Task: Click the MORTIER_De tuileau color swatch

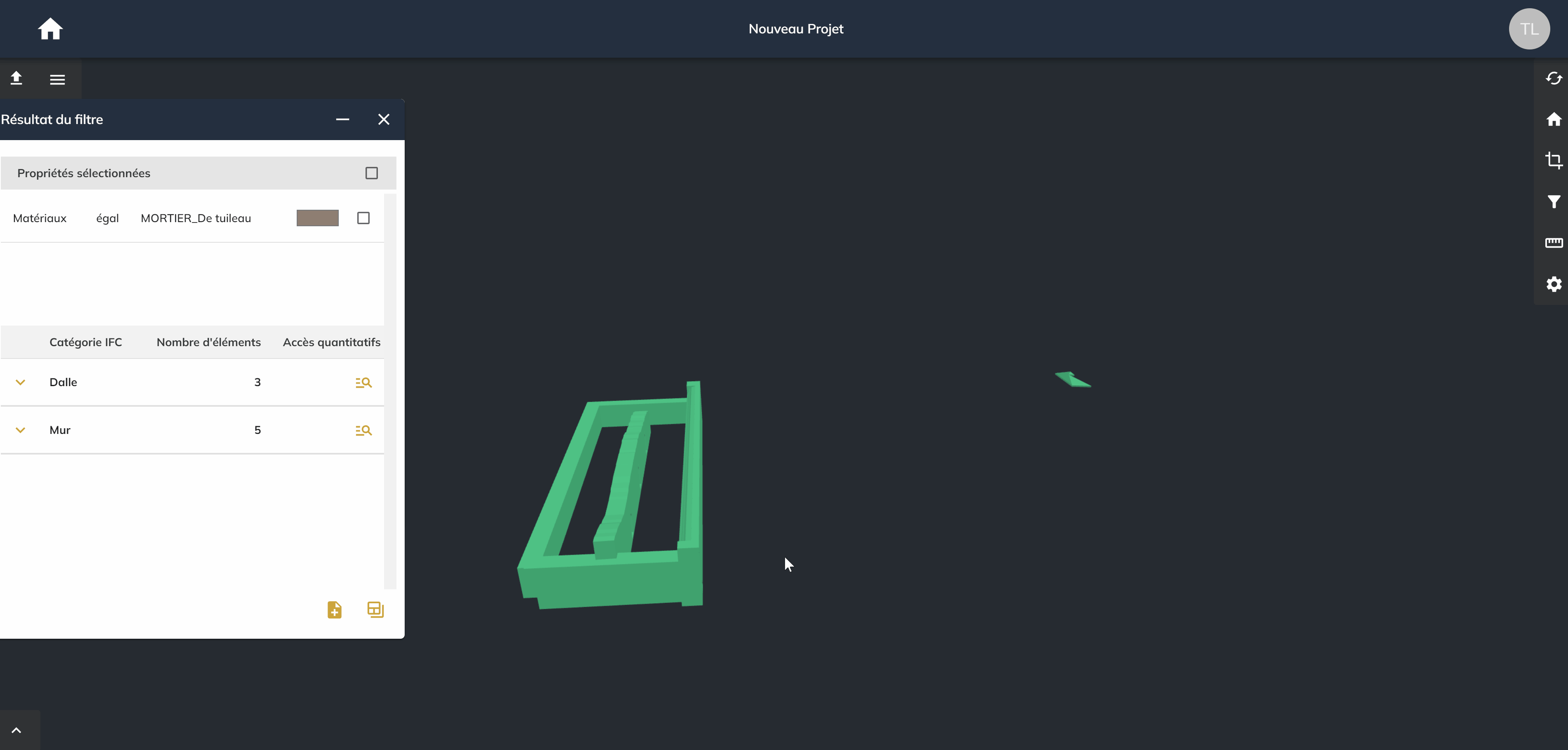Action: point(318,218)
